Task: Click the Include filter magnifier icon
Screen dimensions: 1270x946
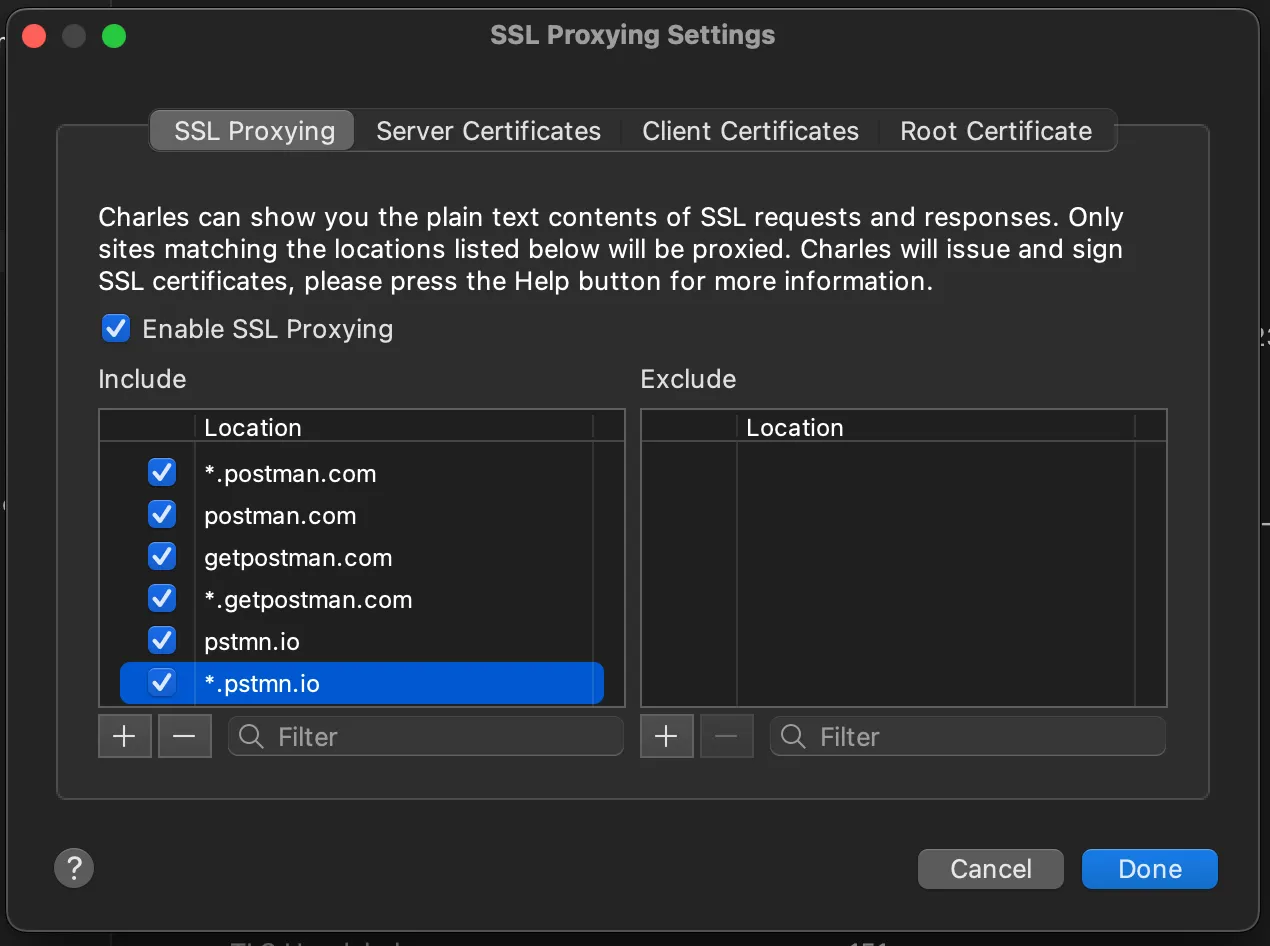Action: pos(253,737)
